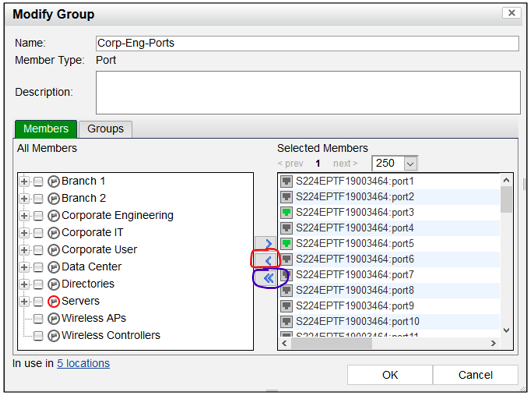Switch to the Members tab
Screen dimensions: 531x396
[x=46, y=129]
